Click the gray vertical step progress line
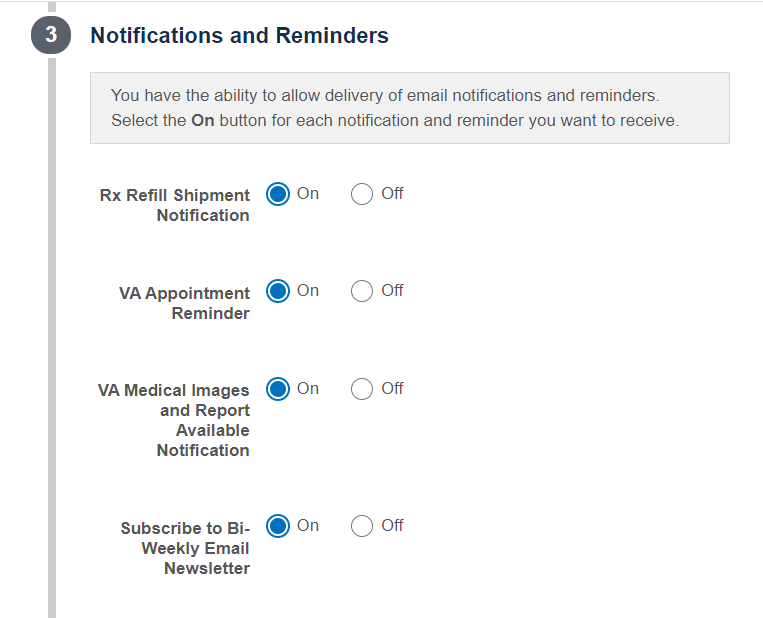763x618 pixels. coord(52,338)
